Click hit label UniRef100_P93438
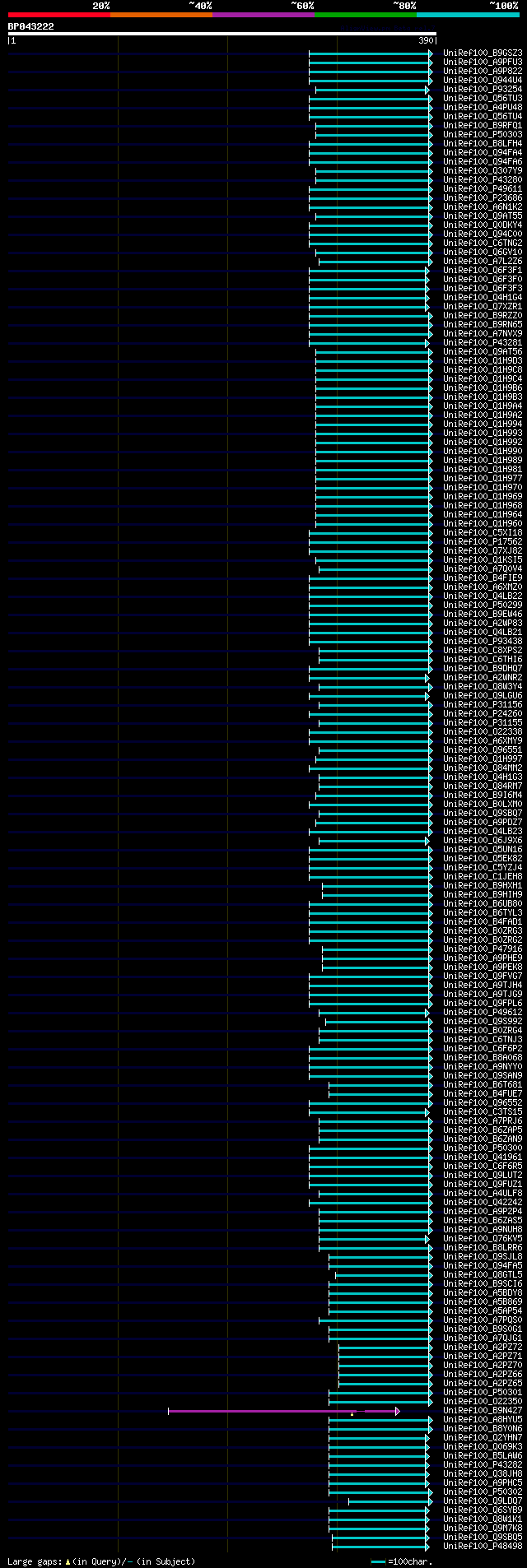 [483, 642]
